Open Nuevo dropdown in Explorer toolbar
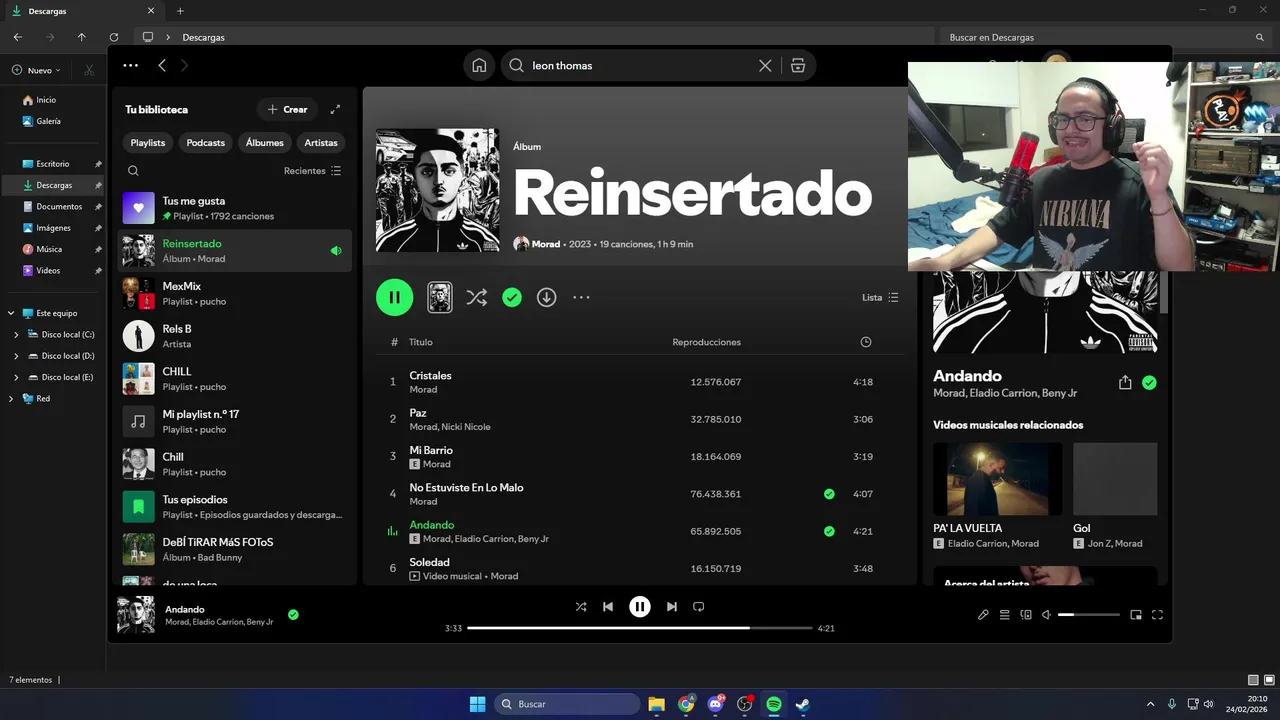1280x720 pixels. (x=37, y=70)
